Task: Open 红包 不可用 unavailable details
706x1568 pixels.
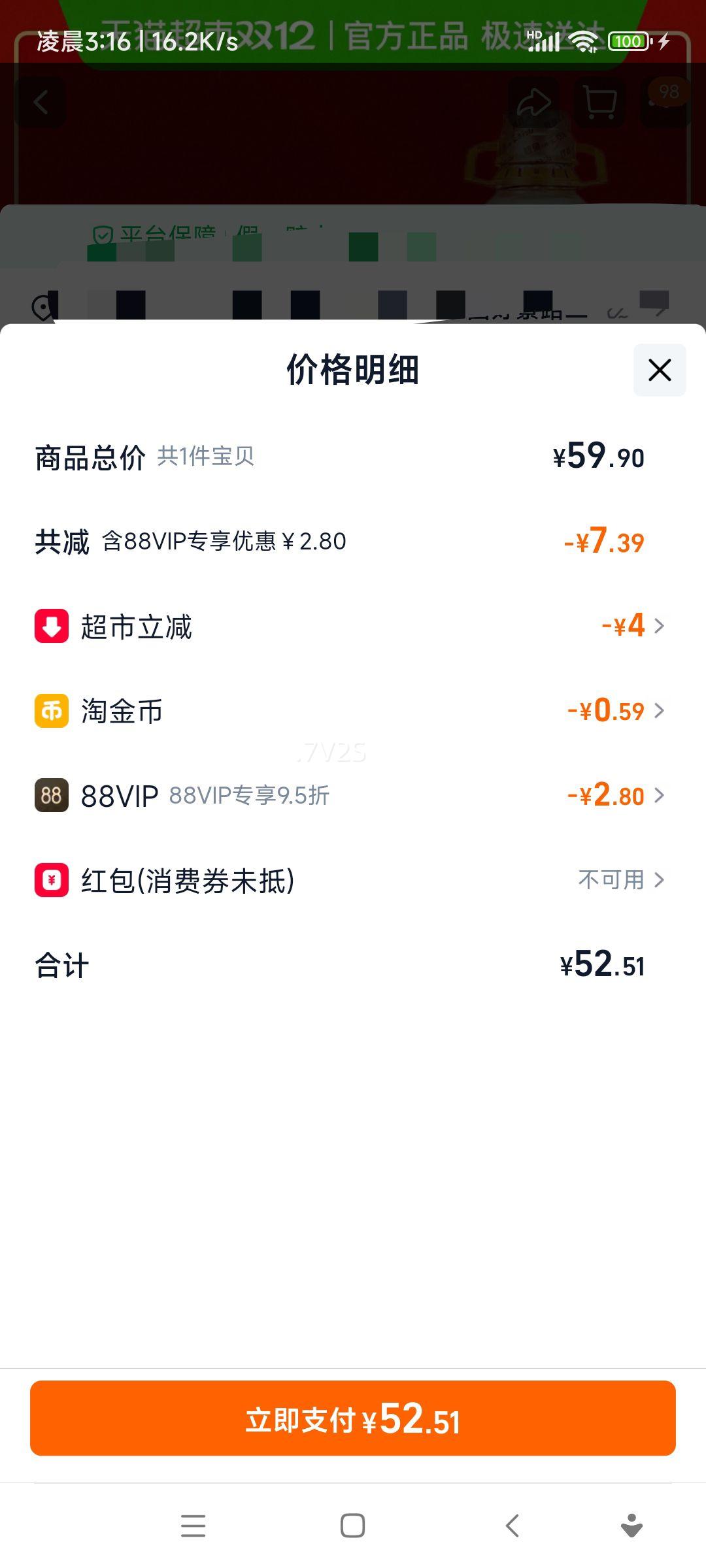Action: click(620, 880)
